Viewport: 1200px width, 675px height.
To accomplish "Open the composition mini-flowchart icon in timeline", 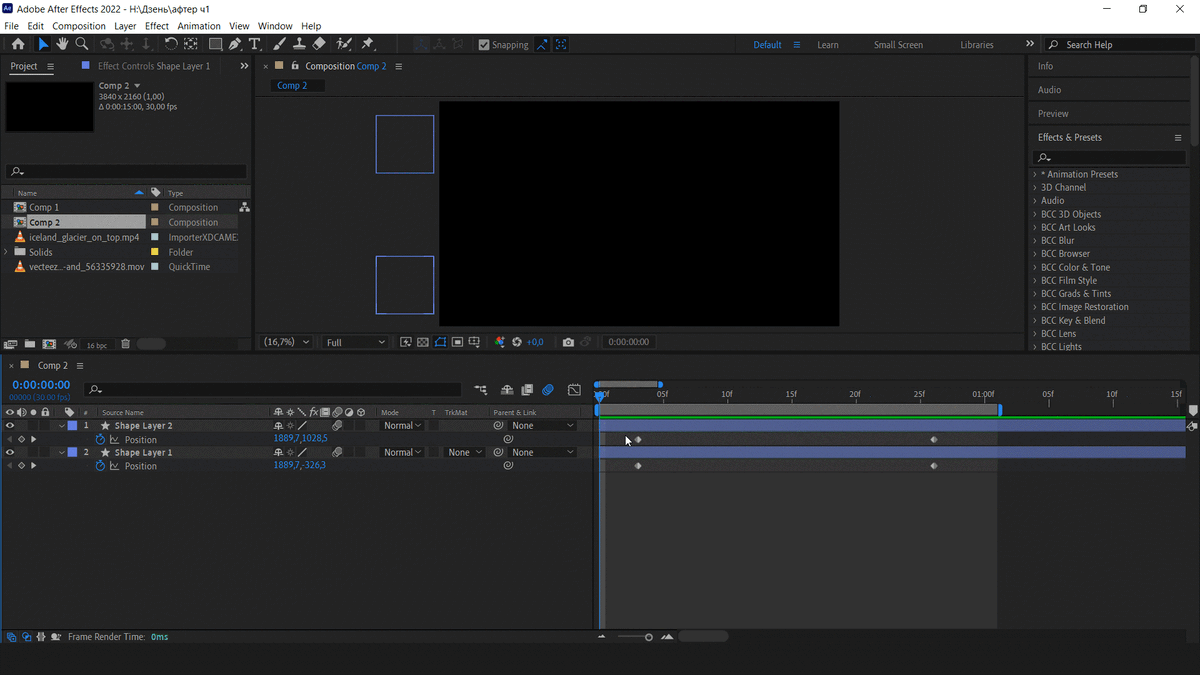I will (x=481, y=390).
